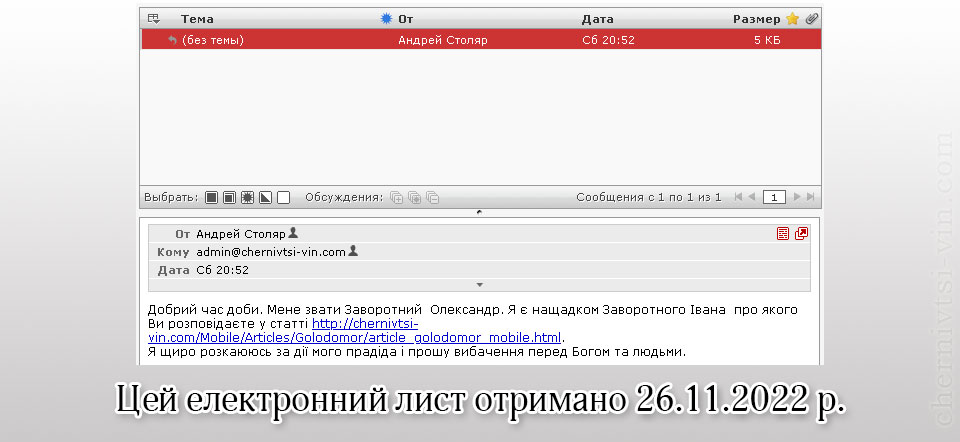Invert message selection icon
Viewport: 960px width, 442px height.
[265, 198]
